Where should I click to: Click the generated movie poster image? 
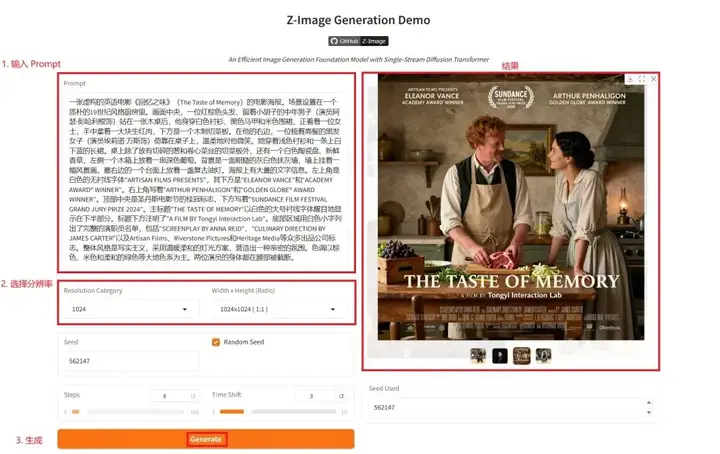point(511,207)
